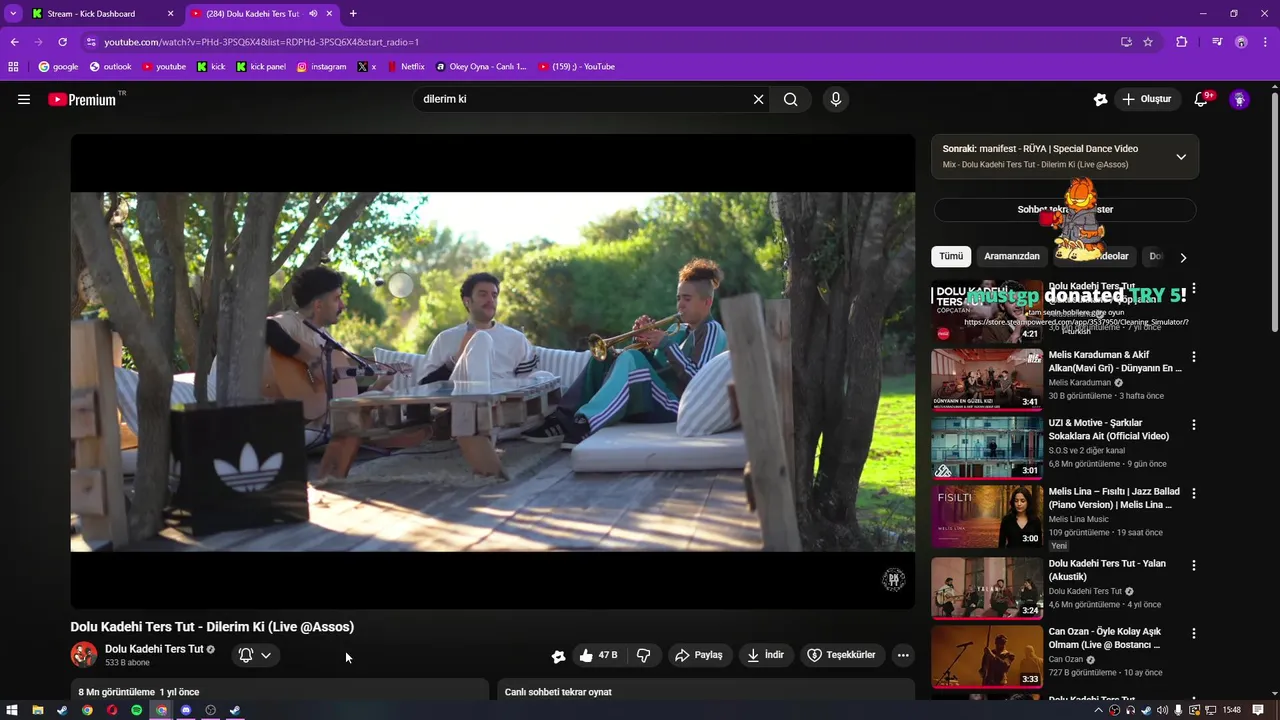Open Chrome media controls icon
Screen dimensions: 1280x720
click(1217, 42)
